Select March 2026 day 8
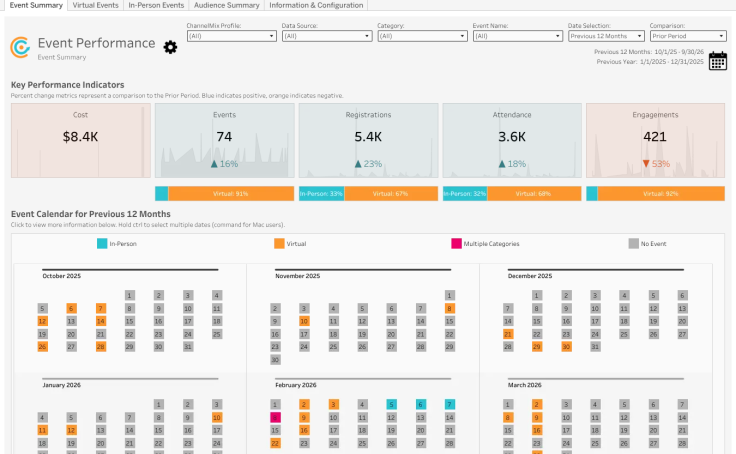Screen dimensions: 736x454 tap(507, 417)
